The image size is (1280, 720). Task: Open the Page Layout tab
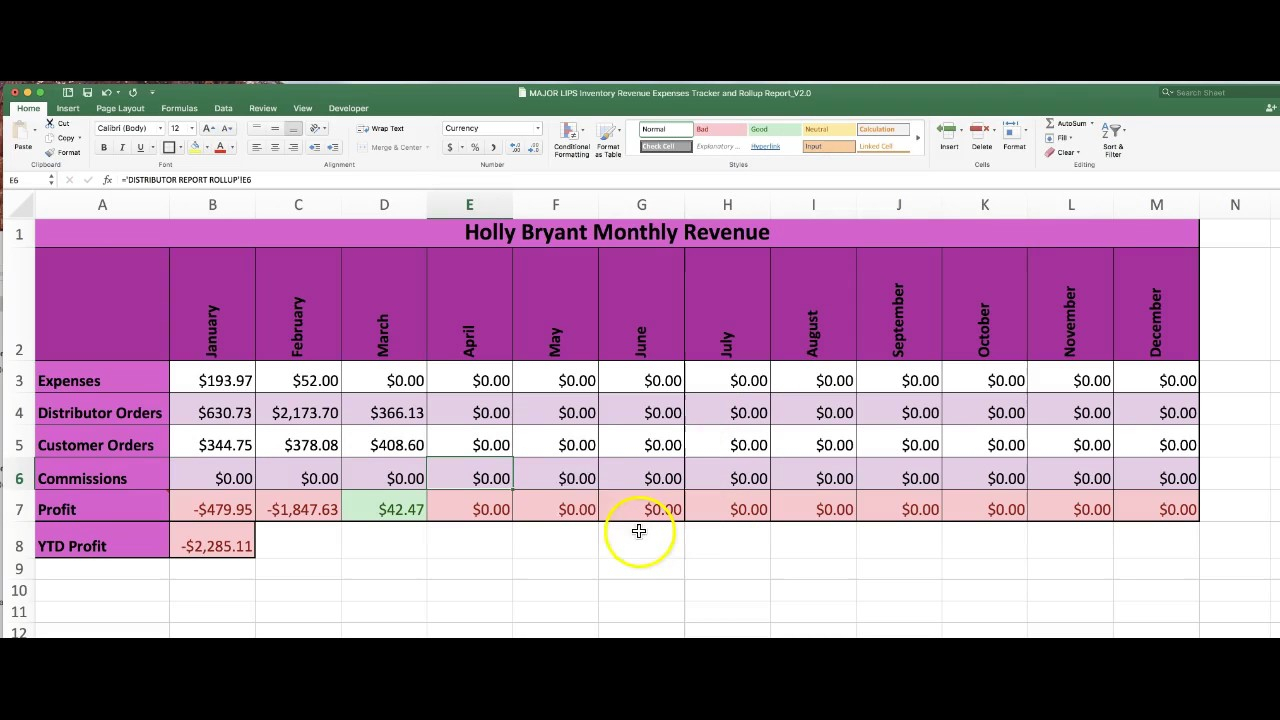pyautogui.click(x=120, y=108)
